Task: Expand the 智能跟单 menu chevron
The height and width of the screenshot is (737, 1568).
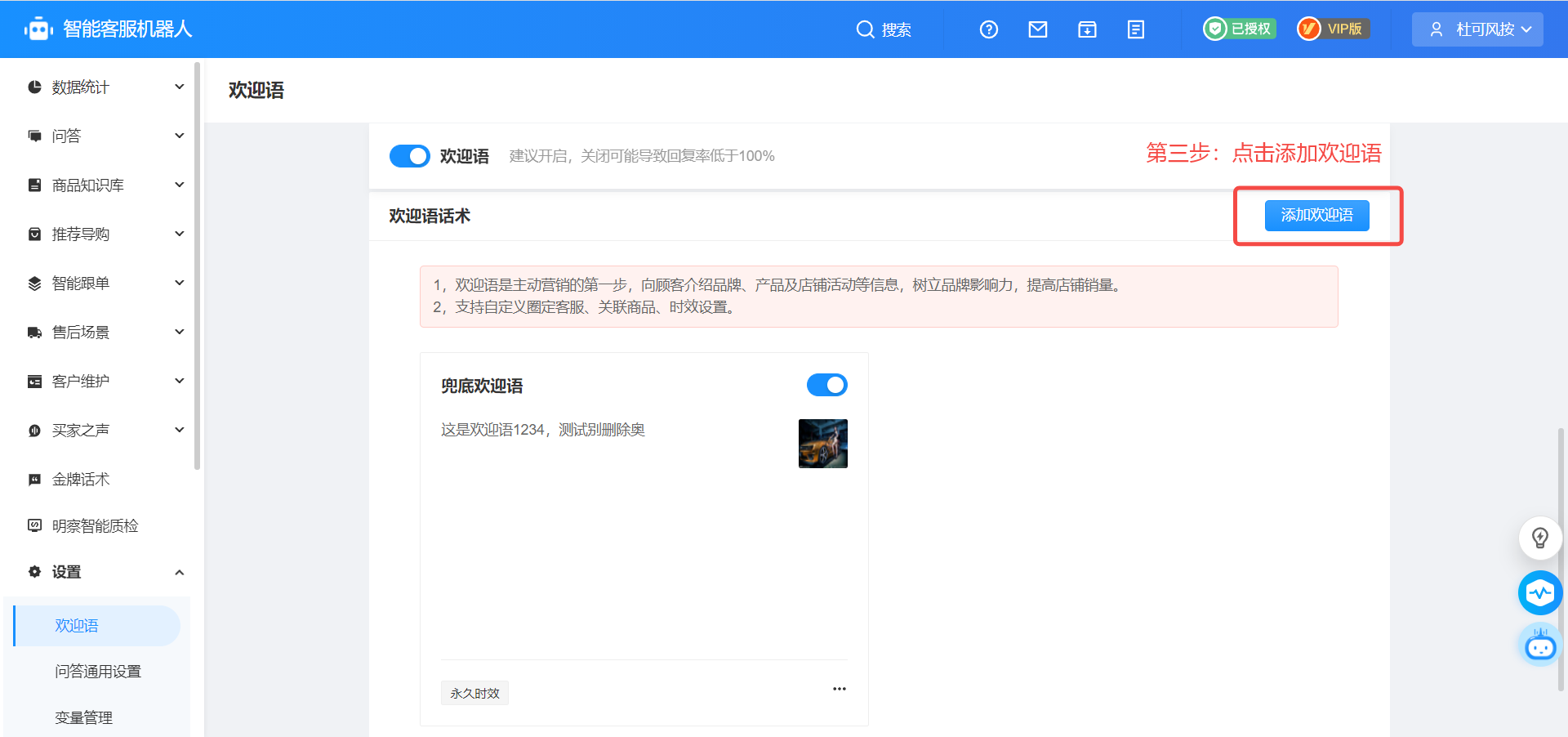Action: pyautogui.click(x=180, y=283)
